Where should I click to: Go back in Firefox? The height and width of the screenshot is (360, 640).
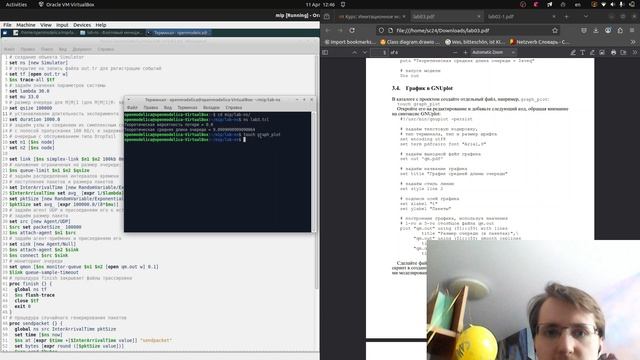328,30
